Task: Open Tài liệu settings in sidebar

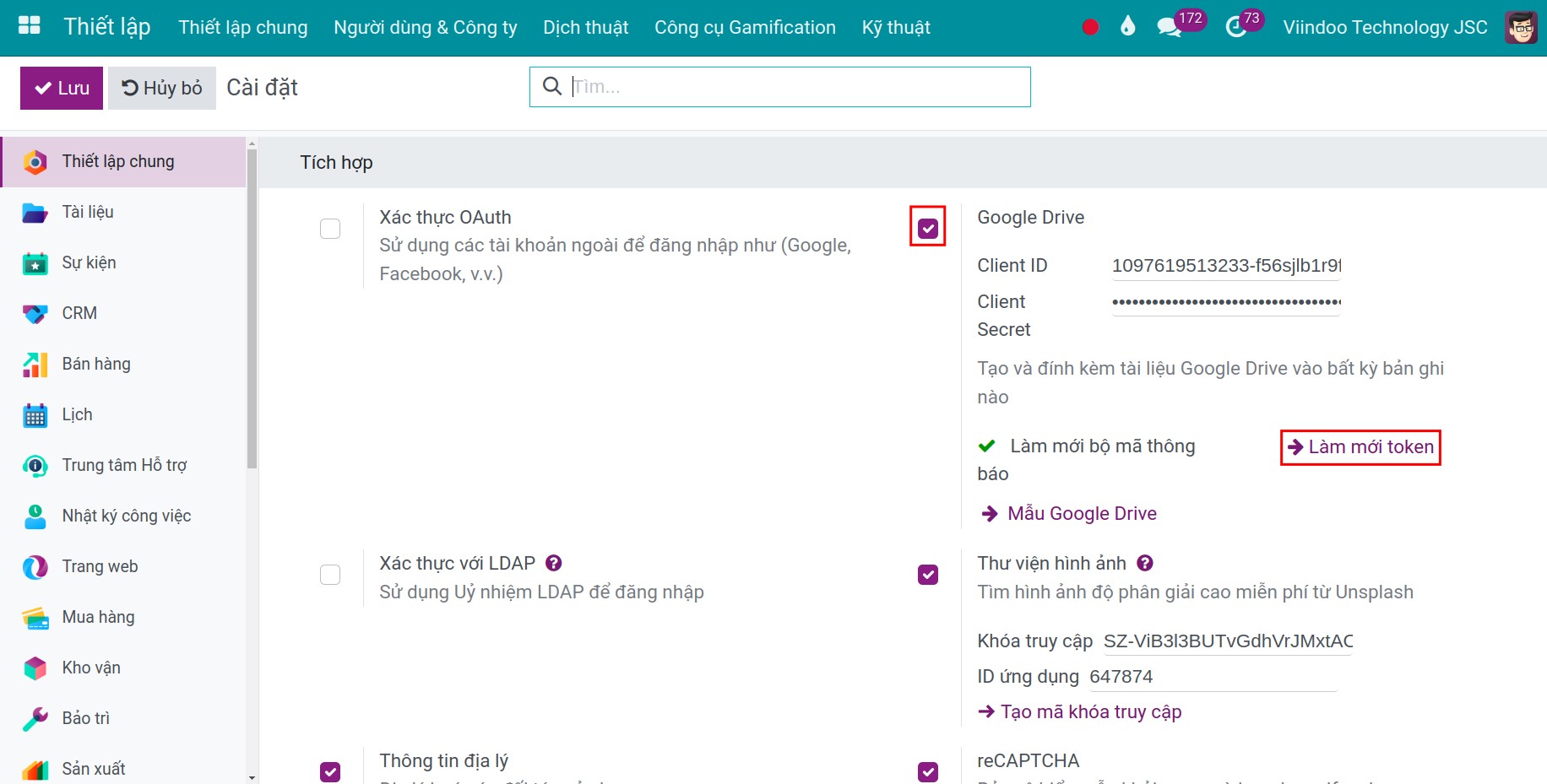Action: [x=123, y=212]
